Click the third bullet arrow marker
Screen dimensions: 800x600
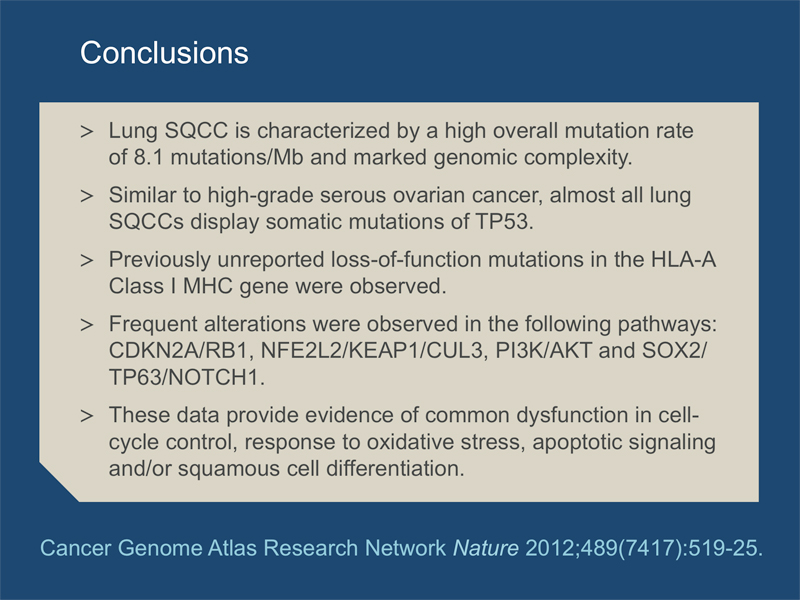pos(87,261)
